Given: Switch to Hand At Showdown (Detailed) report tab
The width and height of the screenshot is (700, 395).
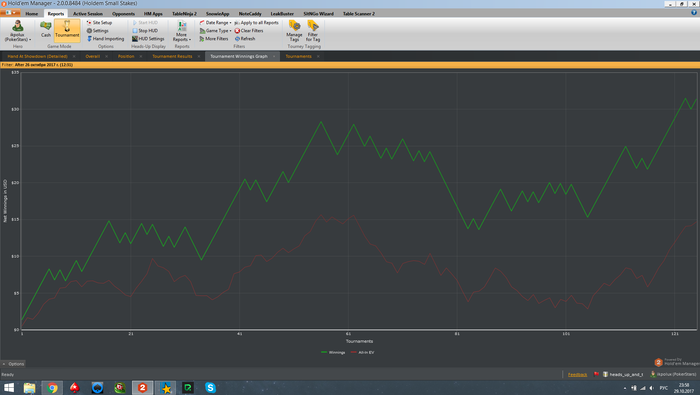Looking at the screenshot, I should click(38, 56).
